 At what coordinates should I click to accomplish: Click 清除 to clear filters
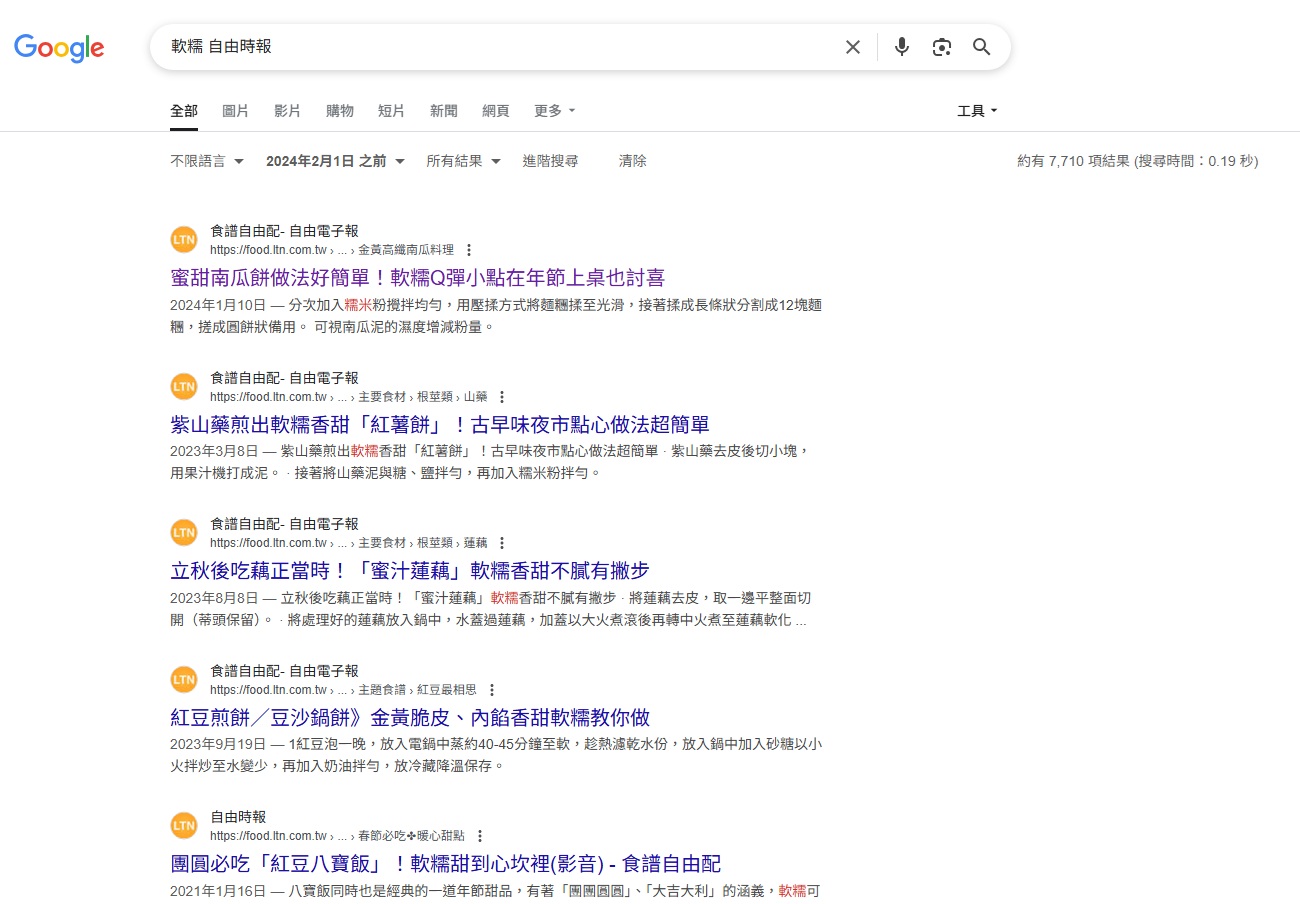pos(633,161)
